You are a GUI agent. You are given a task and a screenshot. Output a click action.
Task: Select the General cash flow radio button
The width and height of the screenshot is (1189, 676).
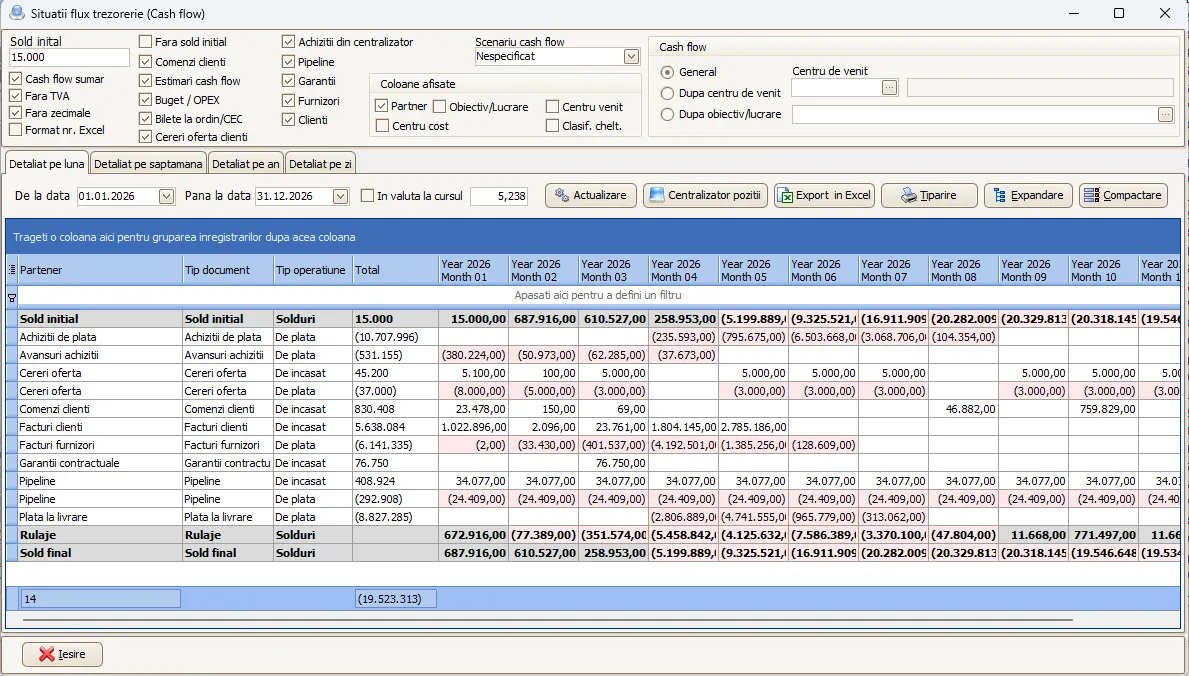click(667, 72)
